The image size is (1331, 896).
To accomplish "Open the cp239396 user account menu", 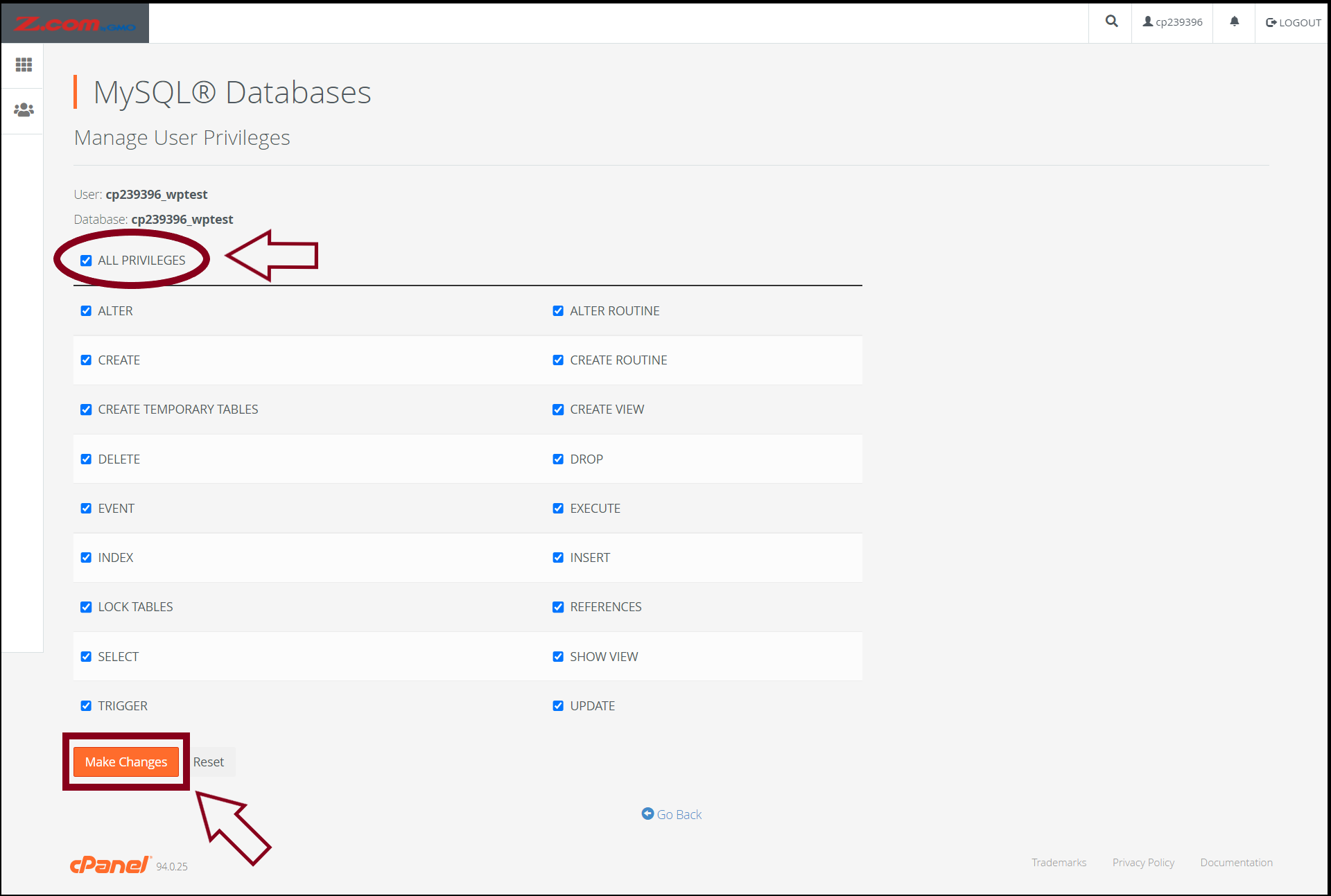I will (1172, 22).
